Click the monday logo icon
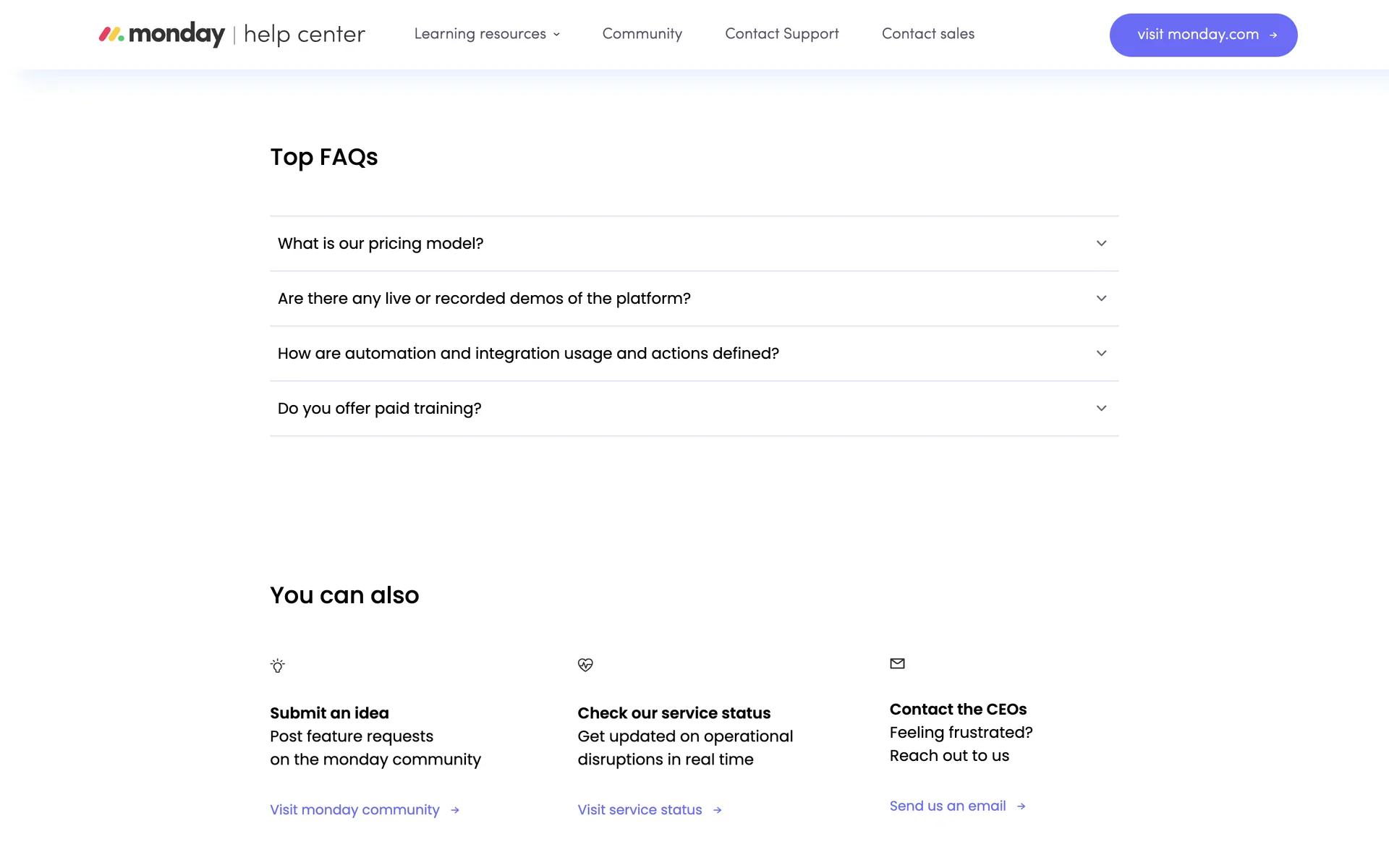The image size is (1389, 868). [111, 34]
